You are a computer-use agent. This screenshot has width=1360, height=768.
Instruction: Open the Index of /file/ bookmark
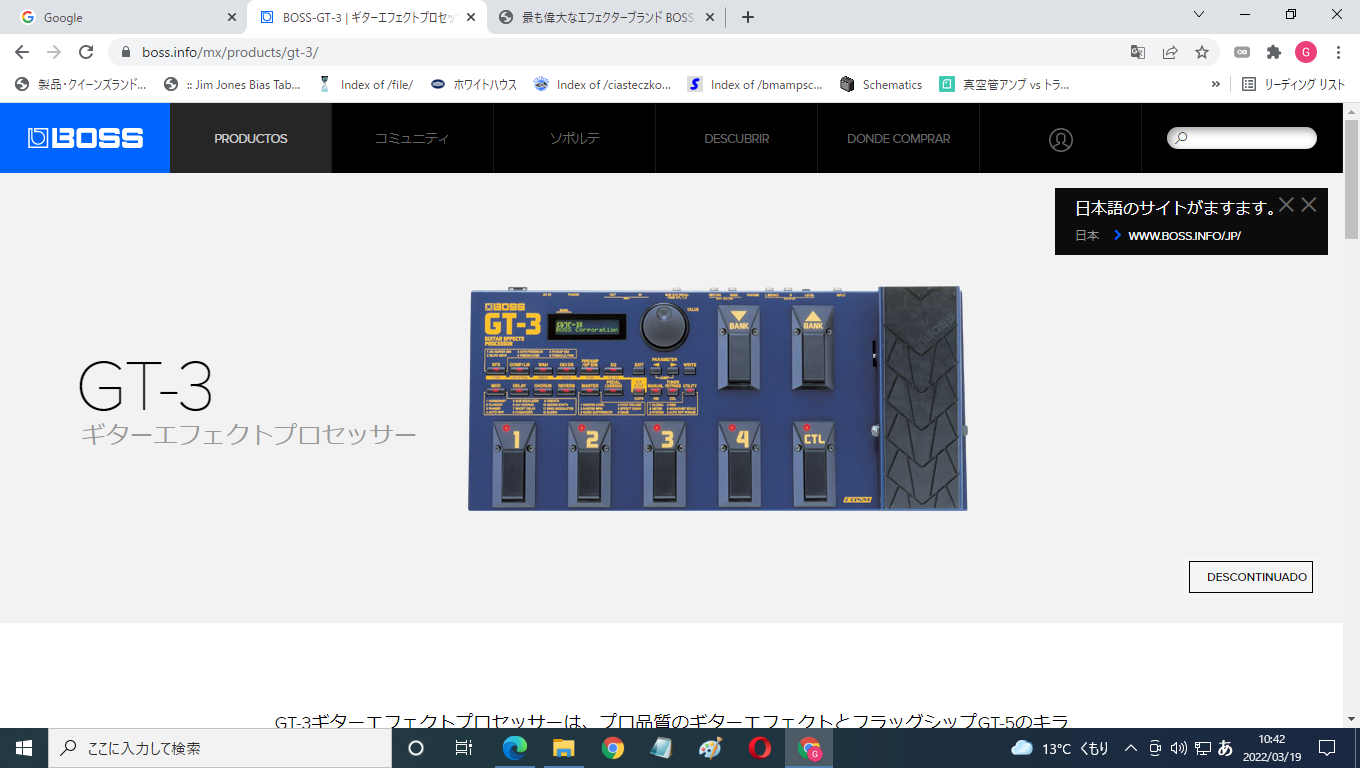pyautogui.click(x=365, y=85)
